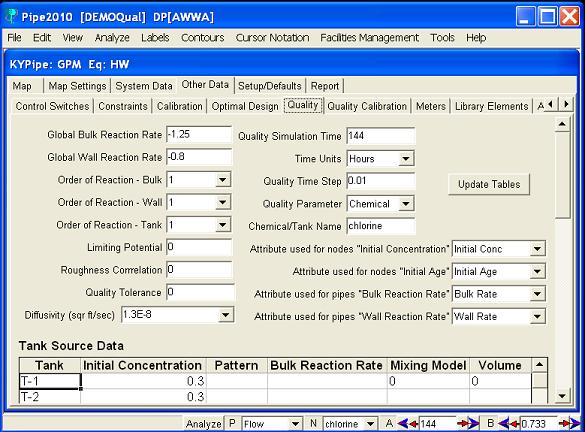Expand the Diffusivity dropdown
This screenshot has height=432, width=585.
tap(225, 315)
